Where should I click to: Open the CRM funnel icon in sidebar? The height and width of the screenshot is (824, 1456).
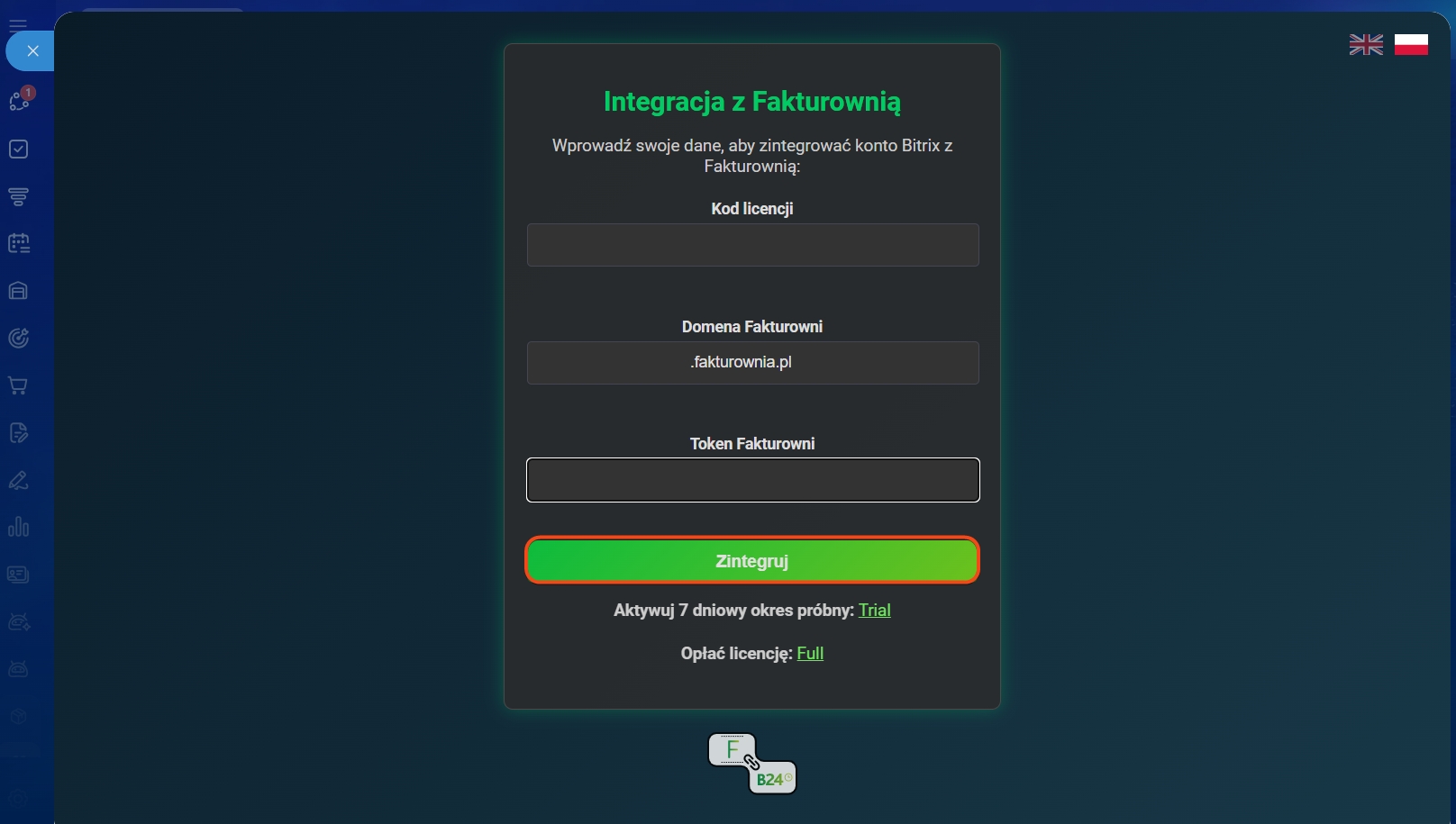[19, 196]
